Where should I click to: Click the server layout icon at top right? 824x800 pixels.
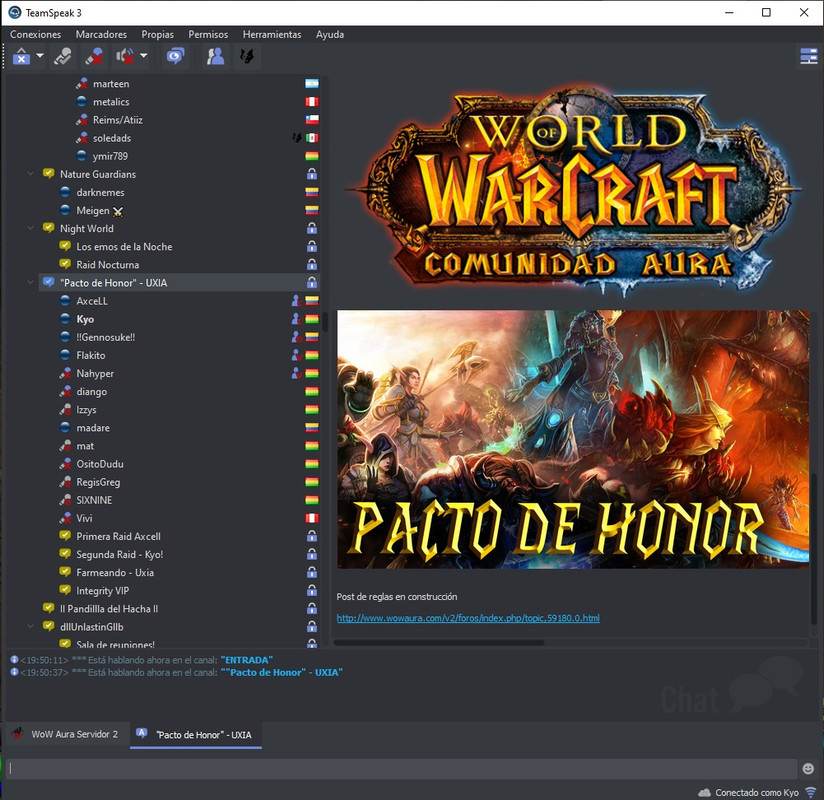tap(808, 56)
